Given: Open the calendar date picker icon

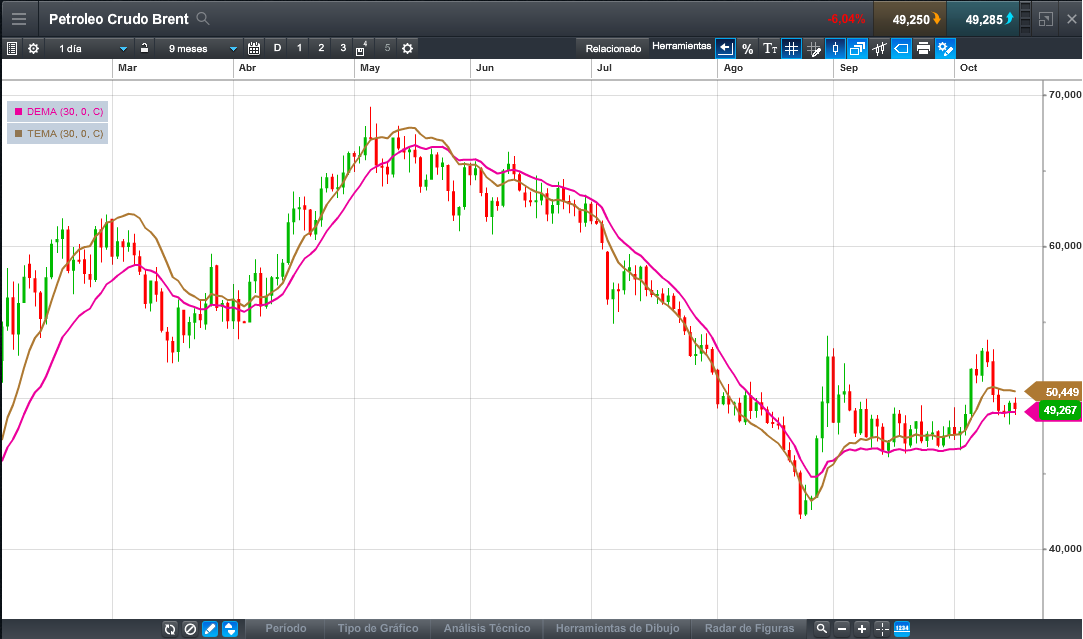Looking at the screenshot, I should tap(253, 48).
